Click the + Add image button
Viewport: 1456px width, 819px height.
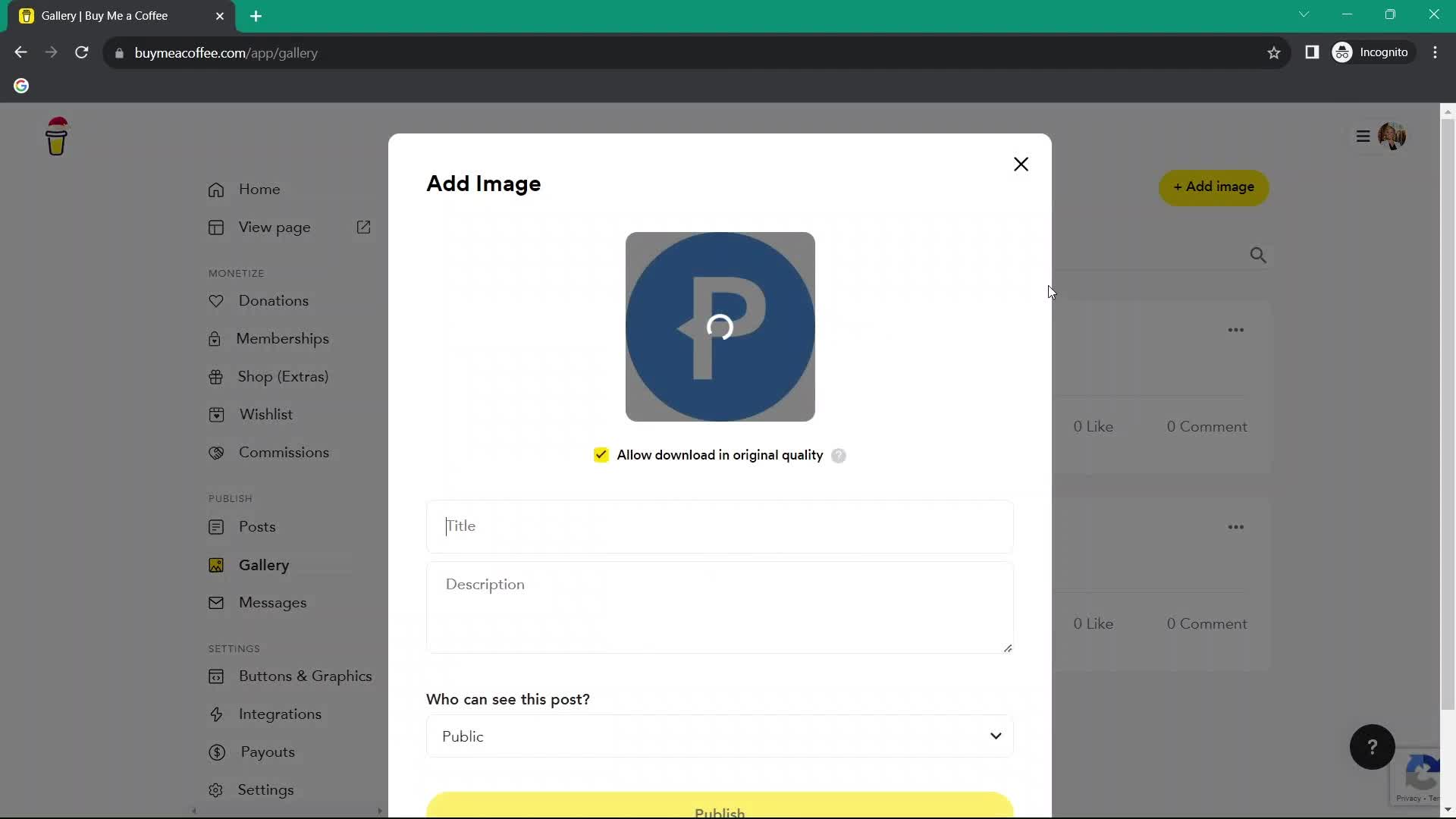(1213, 187)
